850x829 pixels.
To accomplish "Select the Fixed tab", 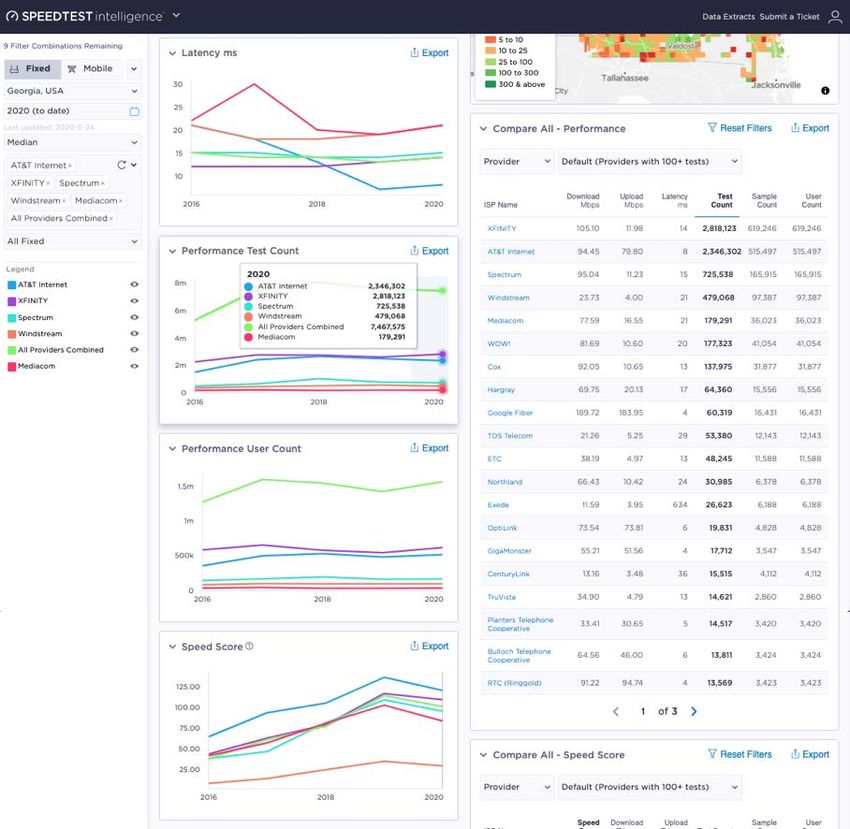I will coord(31,69).
